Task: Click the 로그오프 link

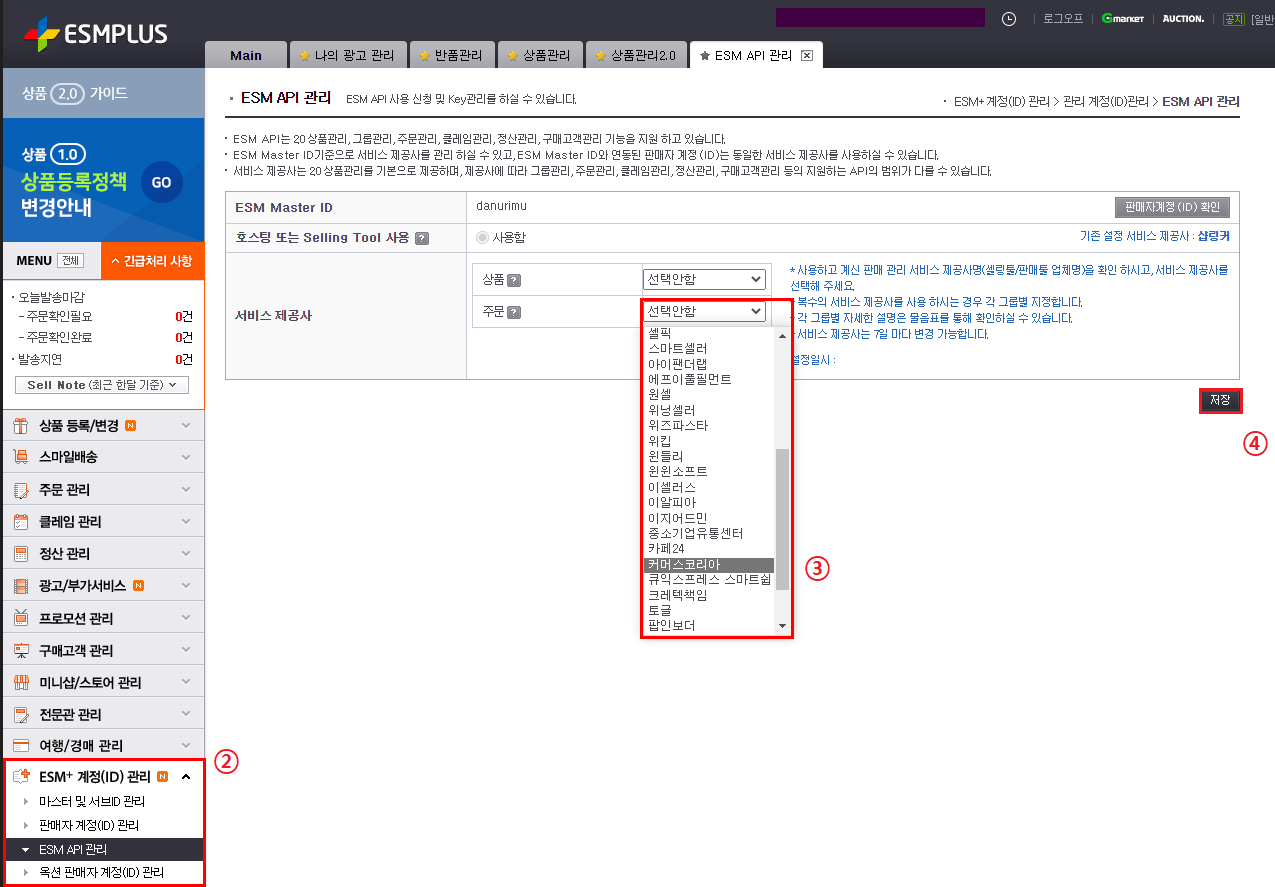Action: (x=1063, y=18)
